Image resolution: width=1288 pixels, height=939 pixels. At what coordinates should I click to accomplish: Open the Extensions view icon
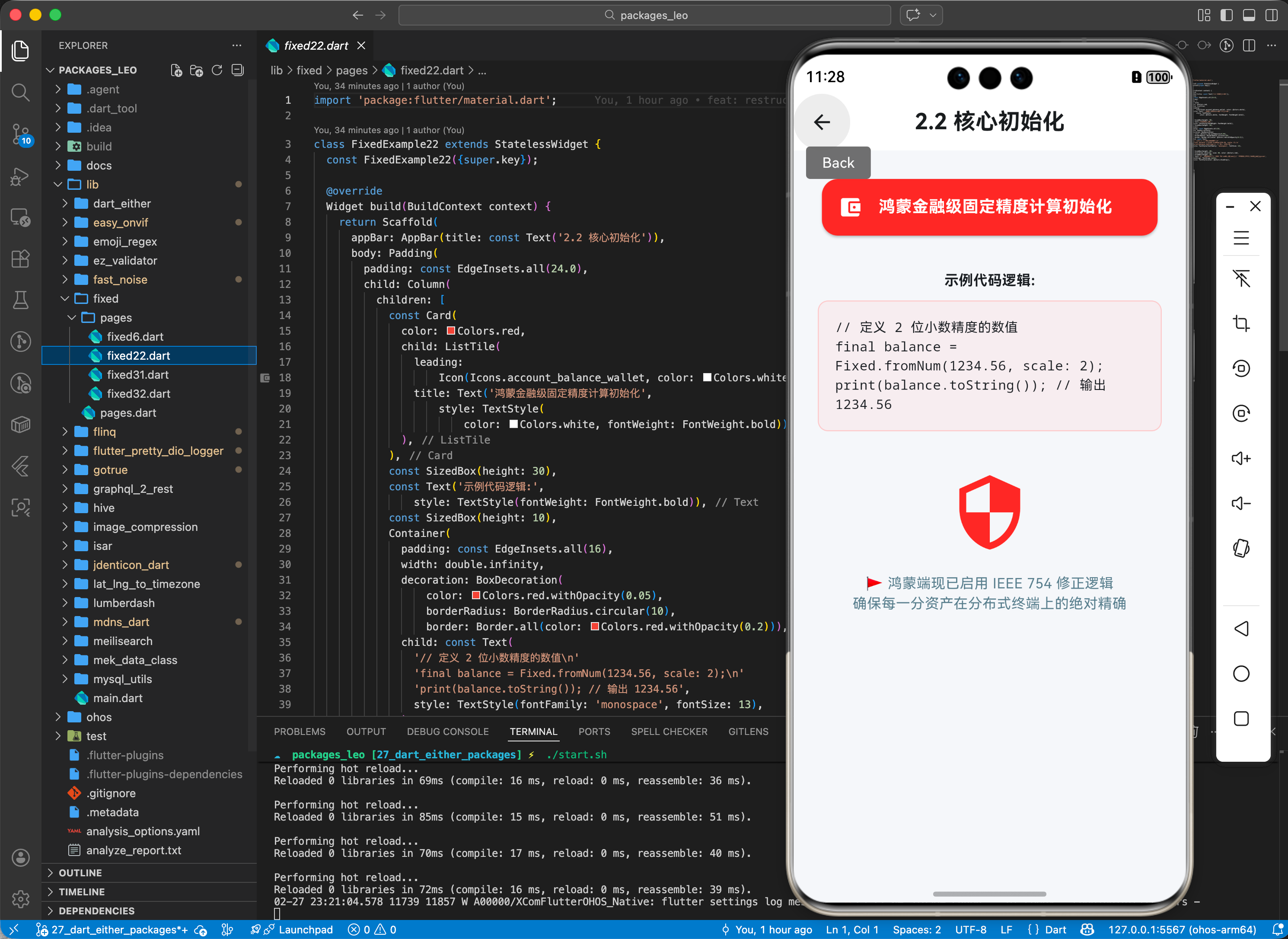[x=20, y=259]
